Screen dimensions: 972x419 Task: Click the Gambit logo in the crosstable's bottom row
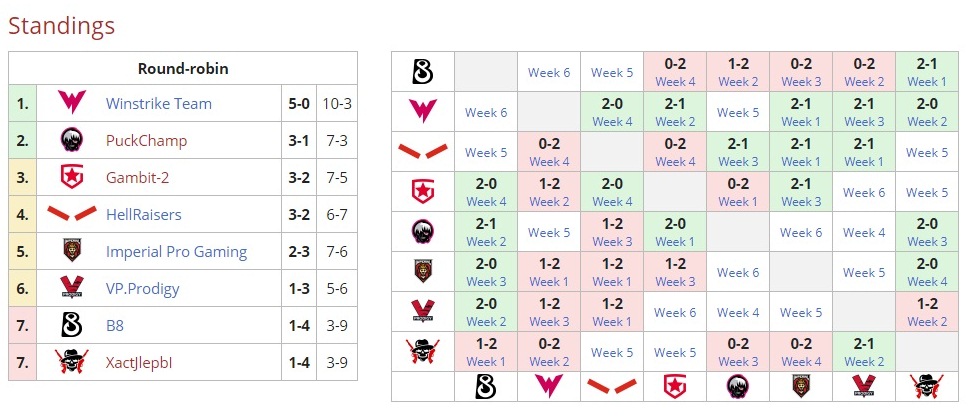[675, 386]
